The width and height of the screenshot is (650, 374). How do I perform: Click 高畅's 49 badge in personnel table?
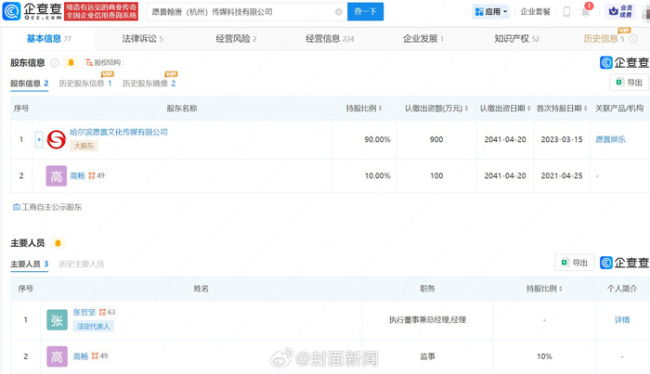99,356
